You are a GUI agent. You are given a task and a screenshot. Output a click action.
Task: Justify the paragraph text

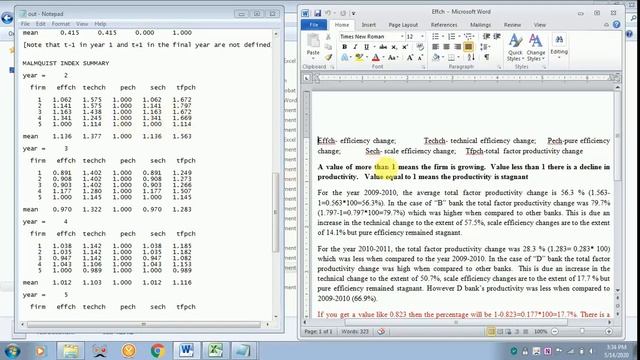coord(469,47)
